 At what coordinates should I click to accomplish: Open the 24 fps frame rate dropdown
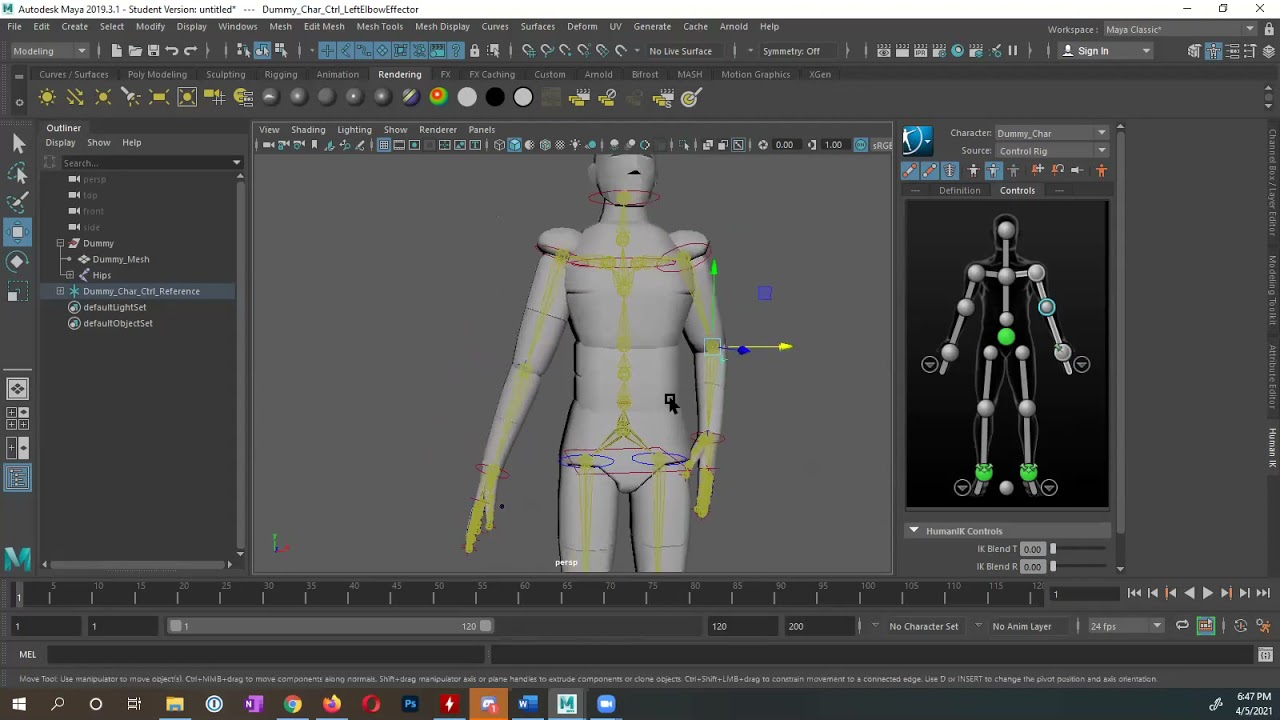(x=1126, y=626)
